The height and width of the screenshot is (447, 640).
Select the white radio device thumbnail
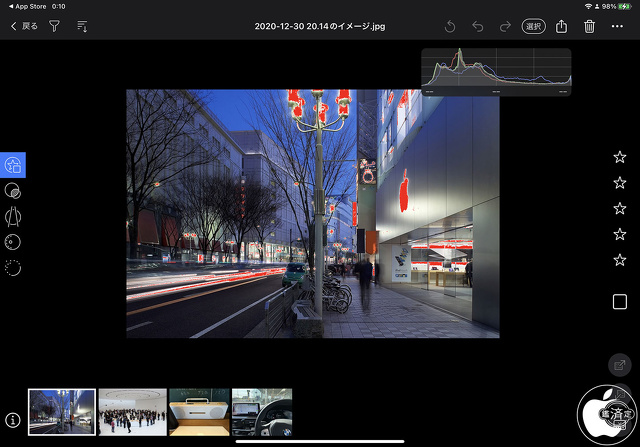coord(199,412)
